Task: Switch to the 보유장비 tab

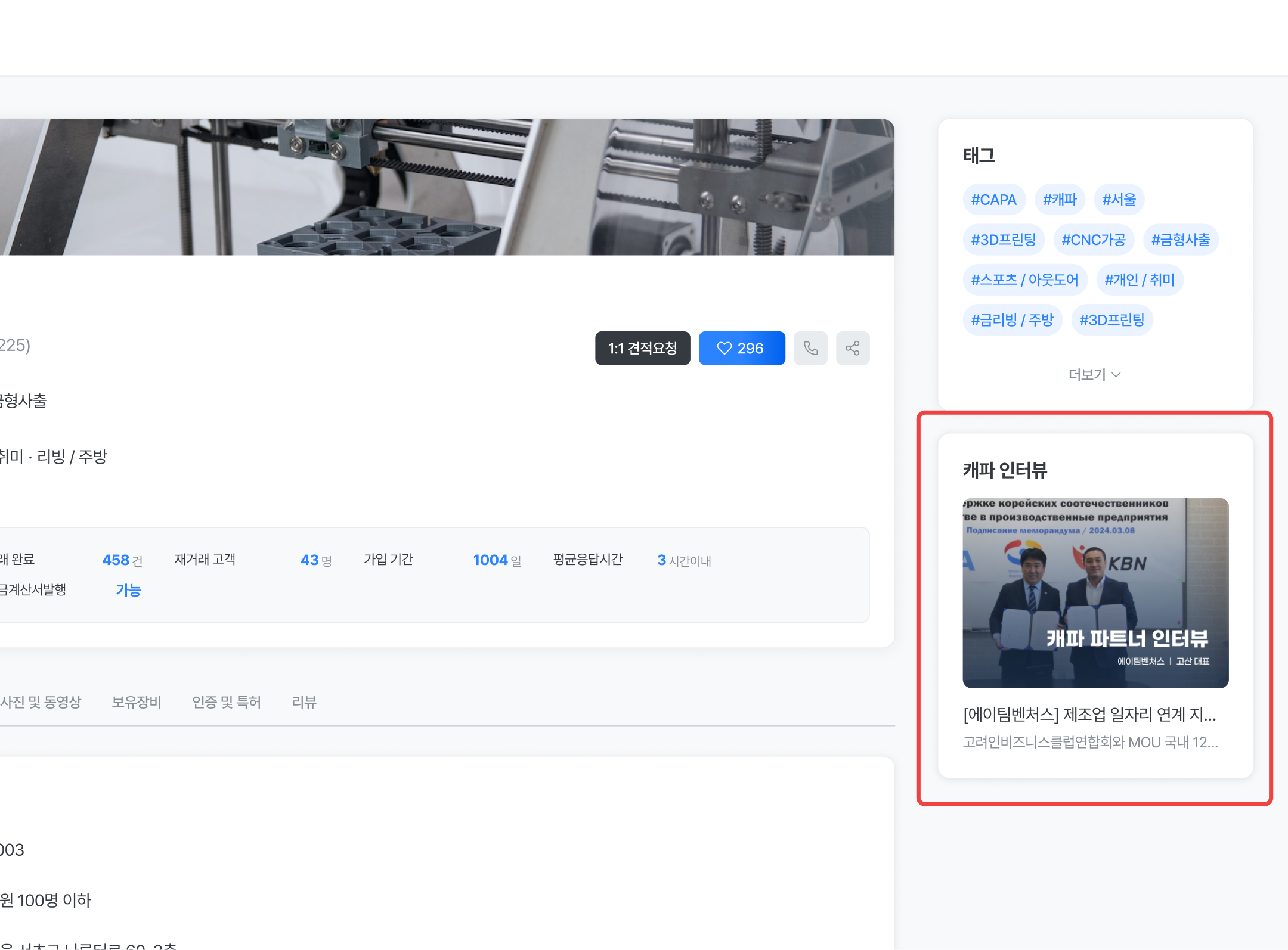Action: click(137, 702)
